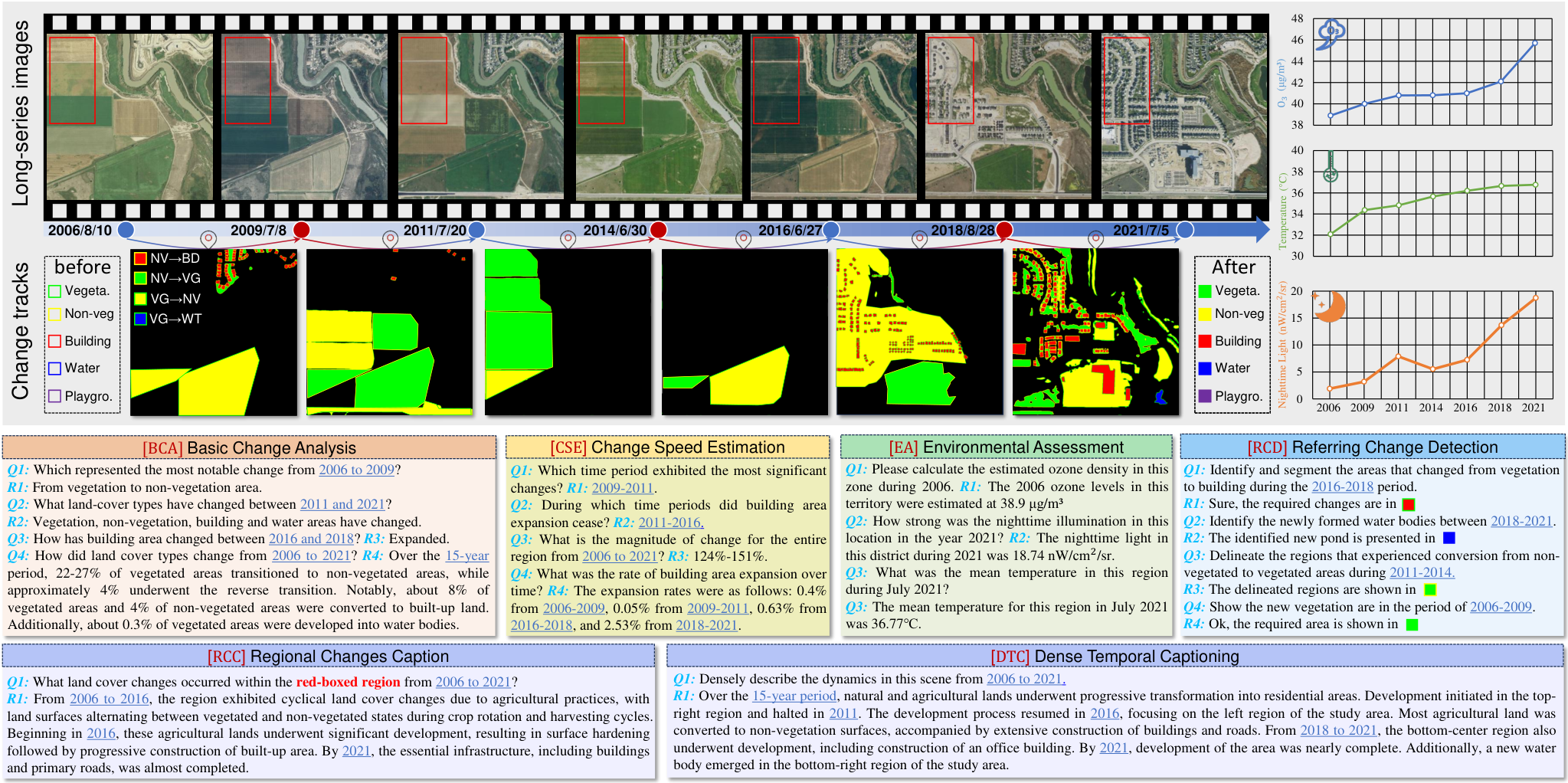Select the red dot at 2009/7/8
The height and width of the screenshot is (783, 1568).
point(302,229)
